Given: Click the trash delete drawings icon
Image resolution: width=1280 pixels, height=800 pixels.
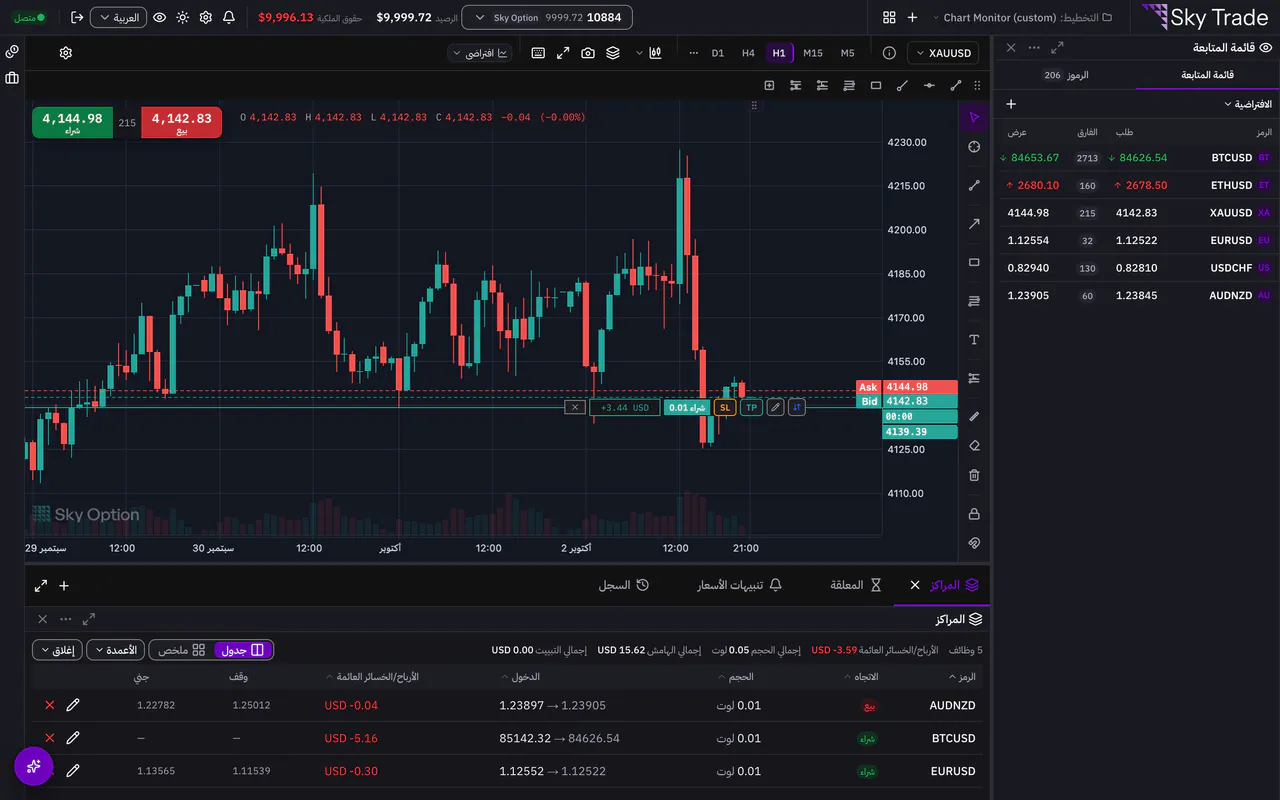Looking at the screenshot, I should (x=974, y=475).
